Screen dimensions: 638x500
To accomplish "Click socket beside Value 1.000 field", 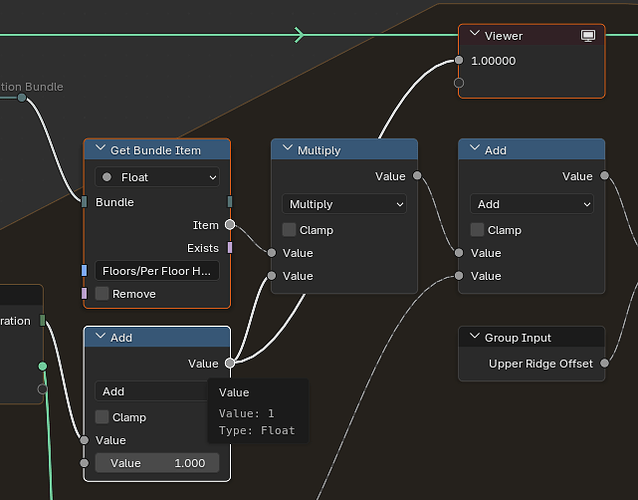I will [x=84, y=463].
